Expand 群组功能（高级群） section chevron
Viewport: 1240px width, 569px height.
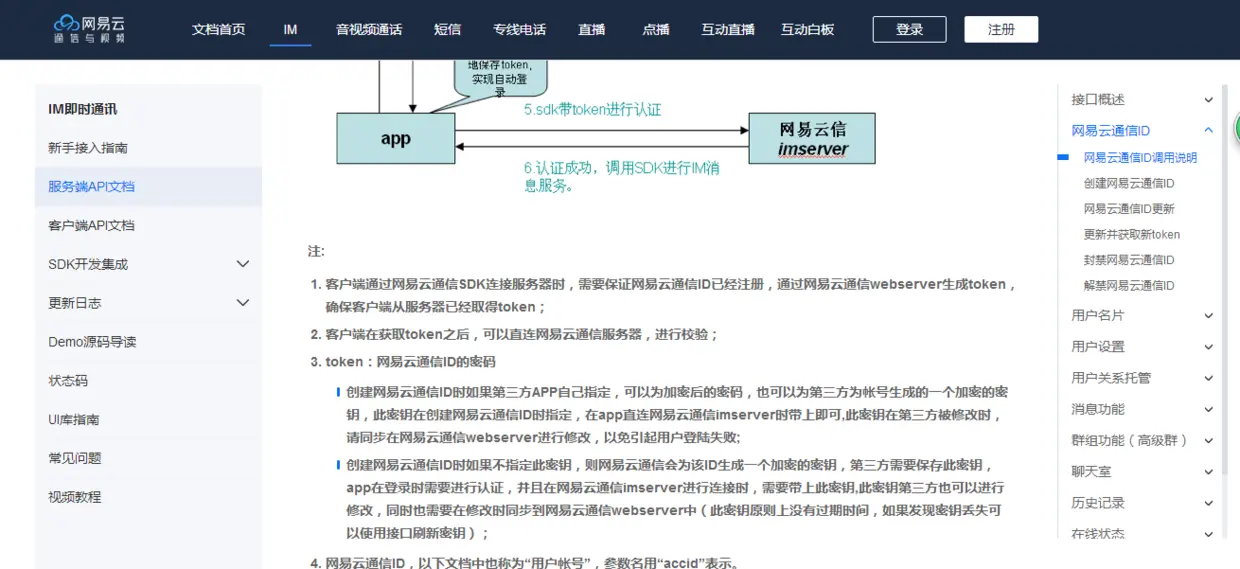click(x=1209, y=441)
